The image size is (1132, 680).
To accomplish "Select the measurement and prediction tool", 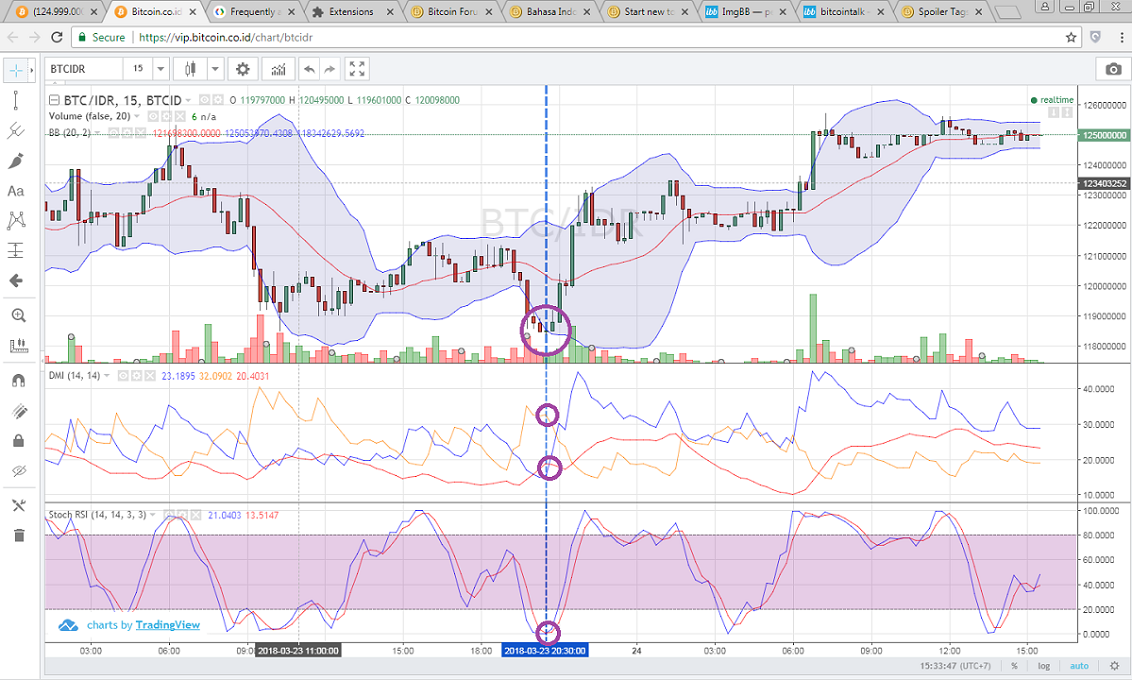I will point(16,250).
